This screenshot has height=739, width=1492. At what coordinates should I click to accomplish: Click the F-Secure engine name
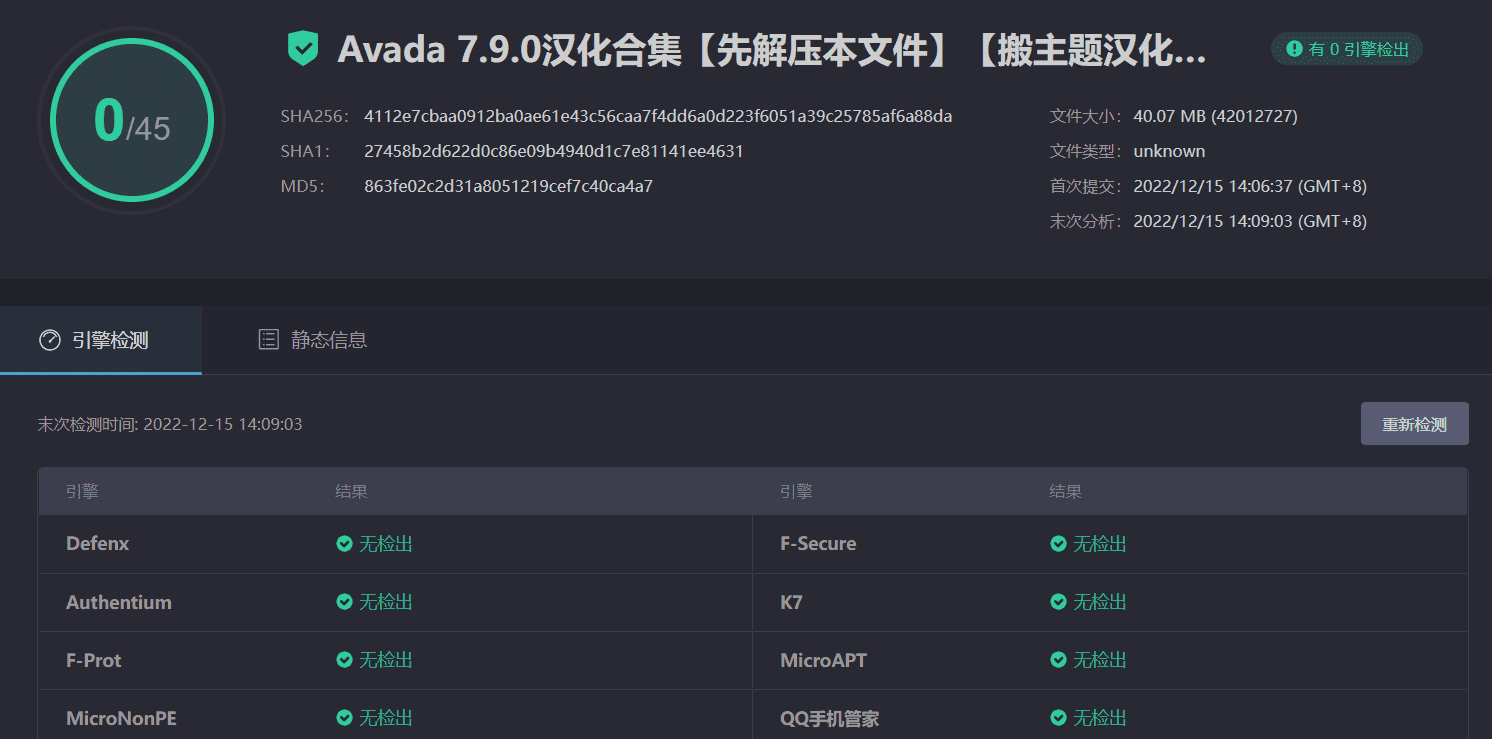pyautogui.click(x=818, y=544)
